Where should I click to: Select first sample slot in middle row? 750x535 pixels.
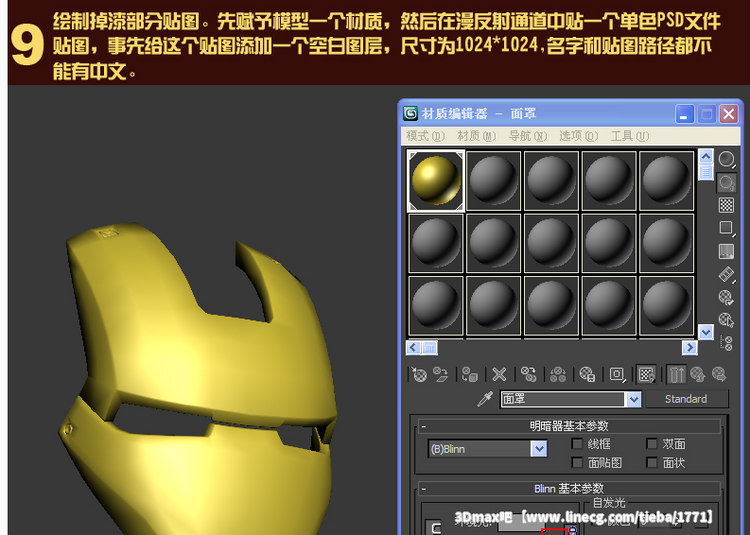436,243
